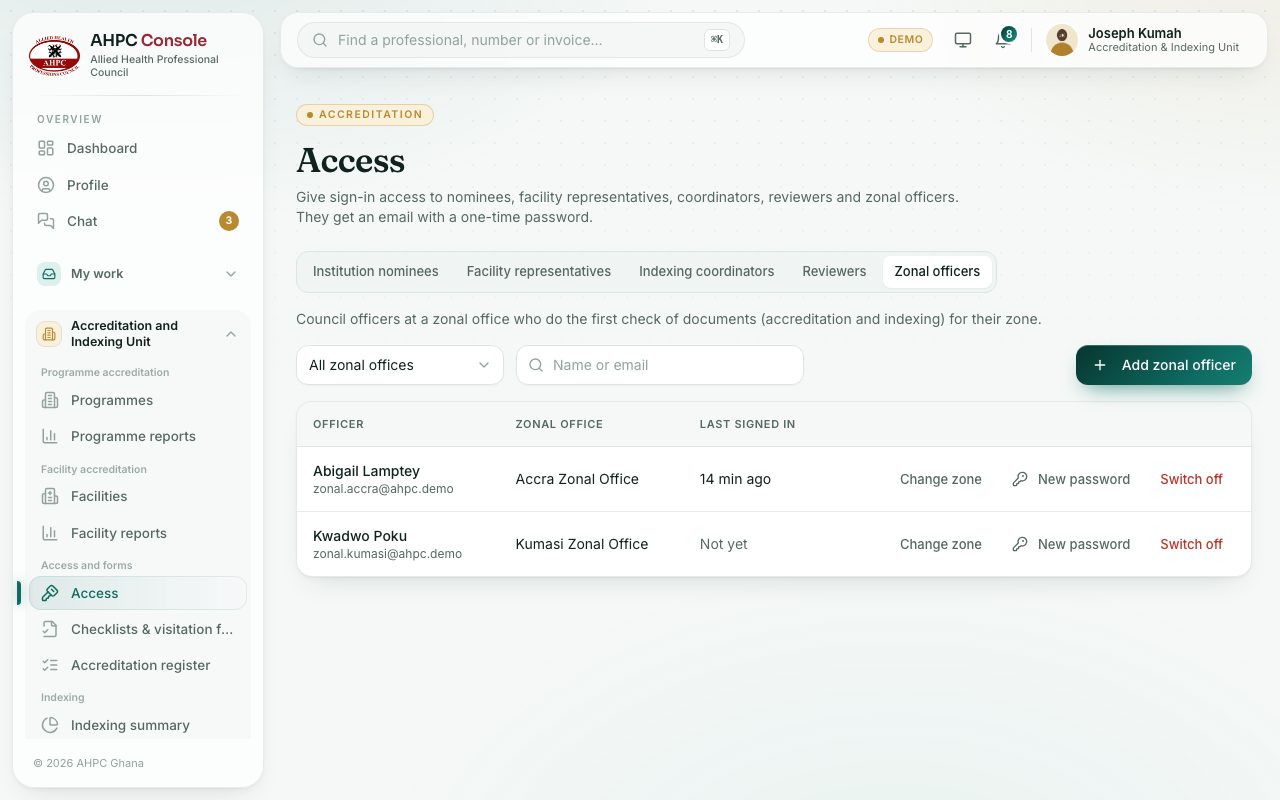Click the Indexing summary pie icon
The width and height of the screenshot is (1280, 800).
[50, 725]
